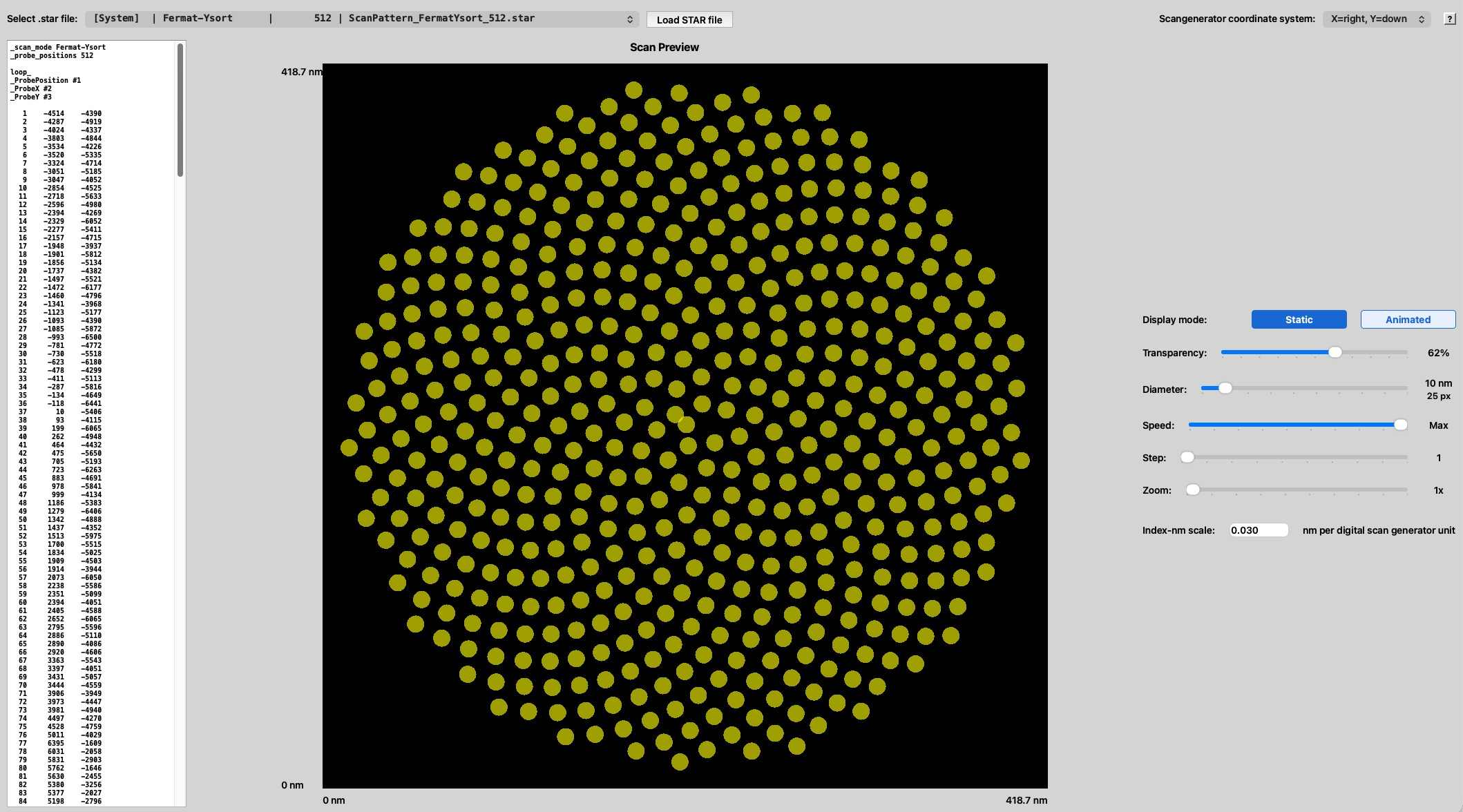Viewport: 1463px width, 812px height.
Task: Click the 62% transparency value
Action: click(x=1438, y=353)
